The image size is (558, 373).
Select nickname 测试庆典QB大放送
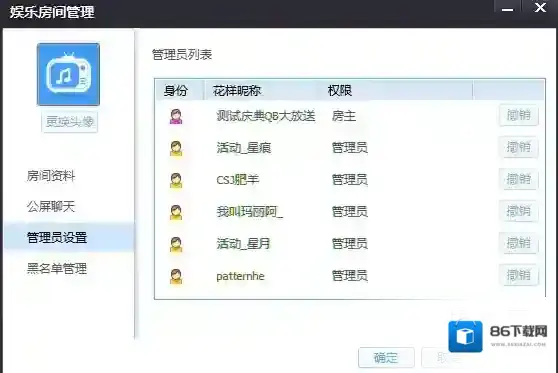[x=266, y=116]
